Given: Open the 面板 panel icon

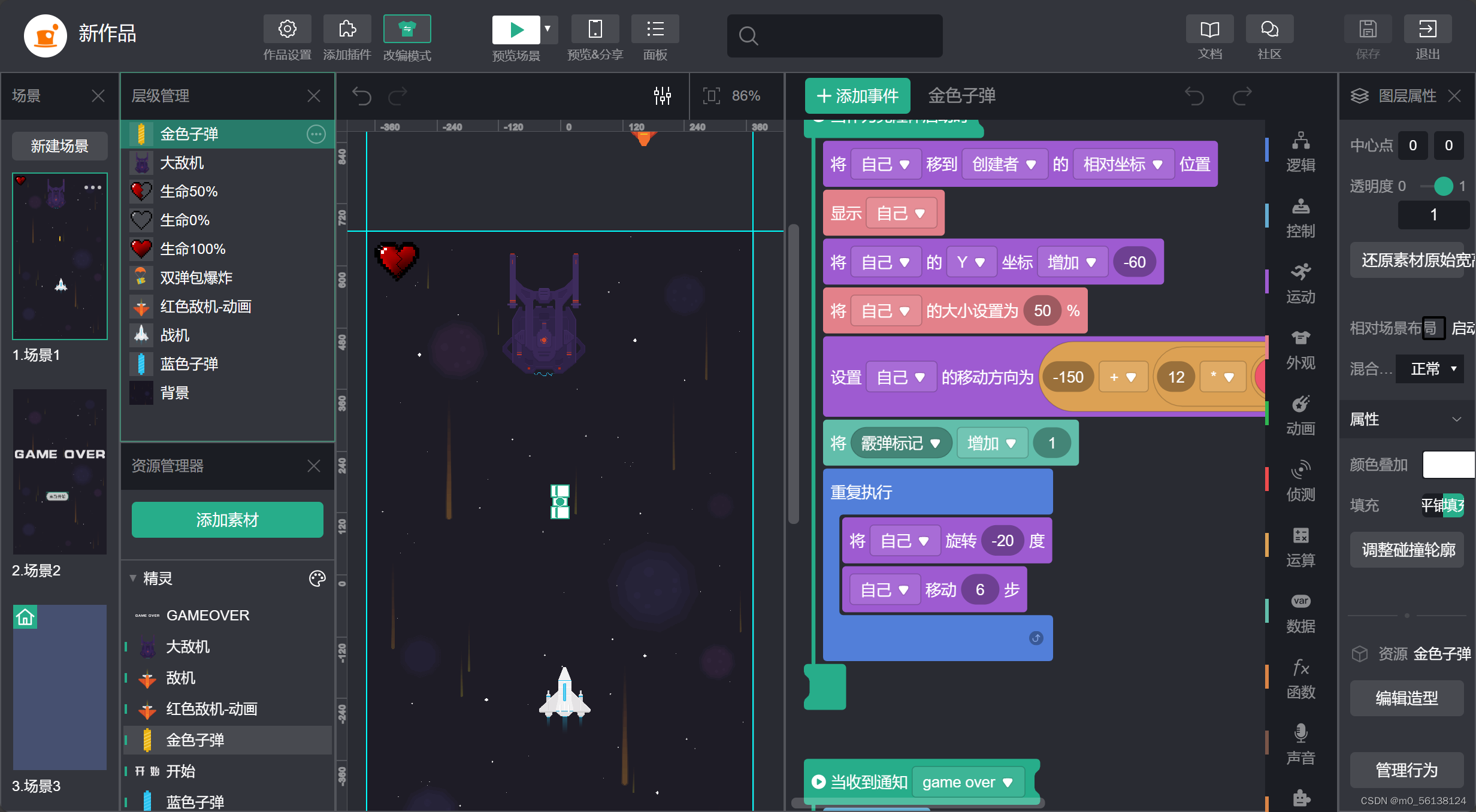Looking at the screenshot, I should (x=655, y=29).
